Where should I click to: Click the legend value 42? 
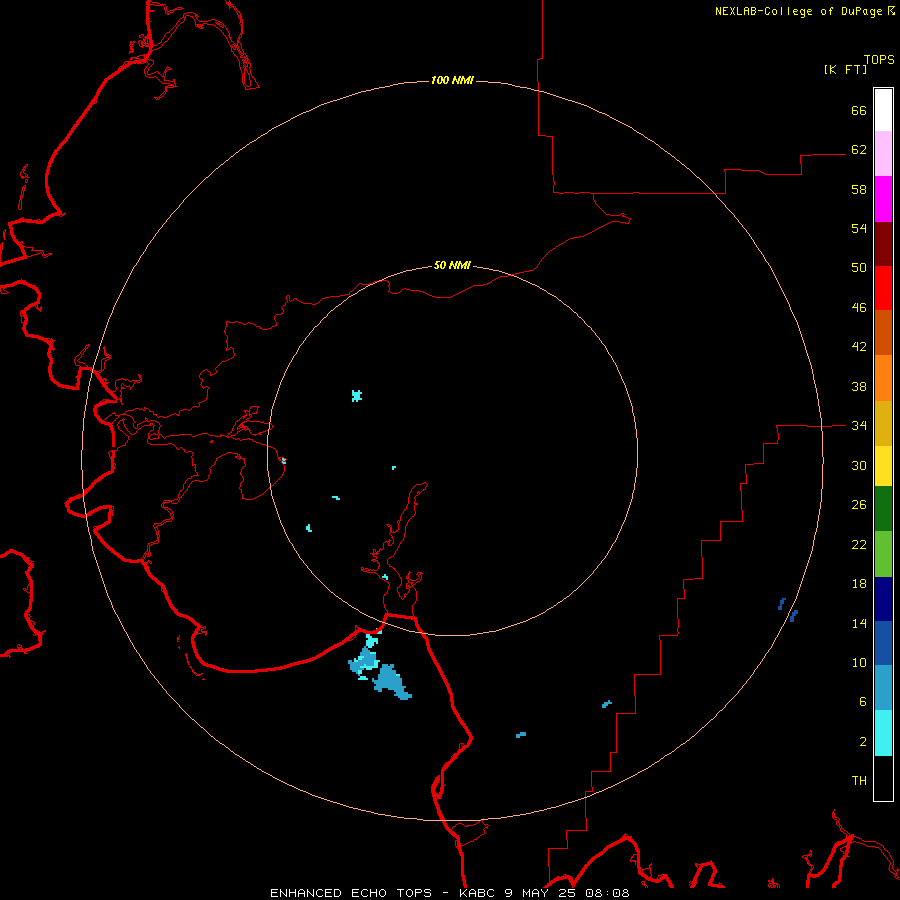[x=859, y=347]
